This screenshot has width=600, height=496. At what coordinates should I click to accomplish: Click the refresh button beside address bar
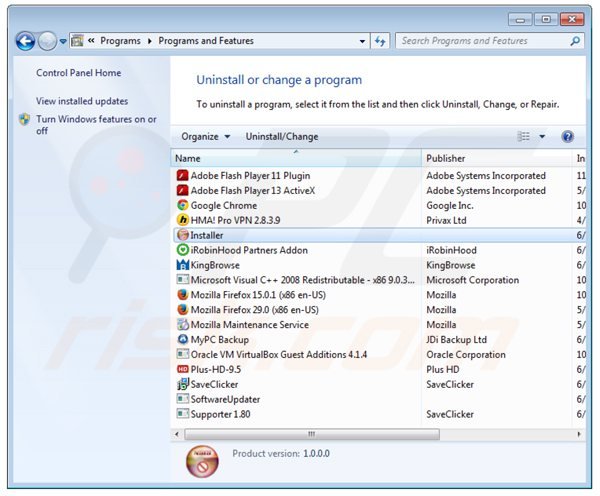pos(380,42)
